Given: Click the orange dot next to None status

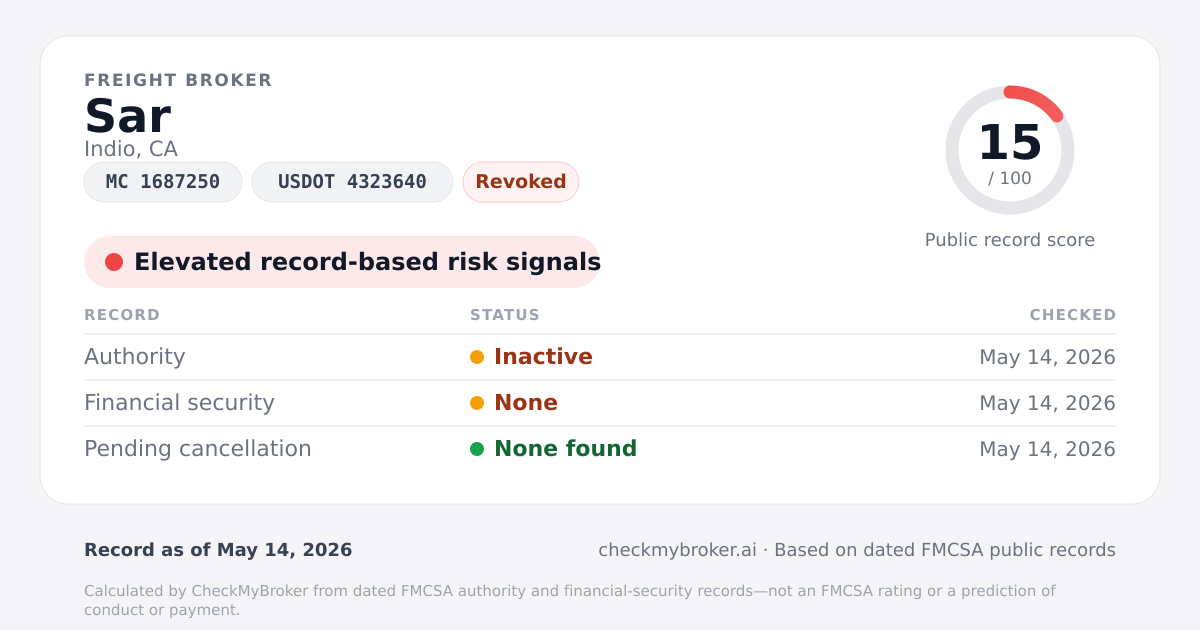Looking at the screenshot, I should [477, 403].
